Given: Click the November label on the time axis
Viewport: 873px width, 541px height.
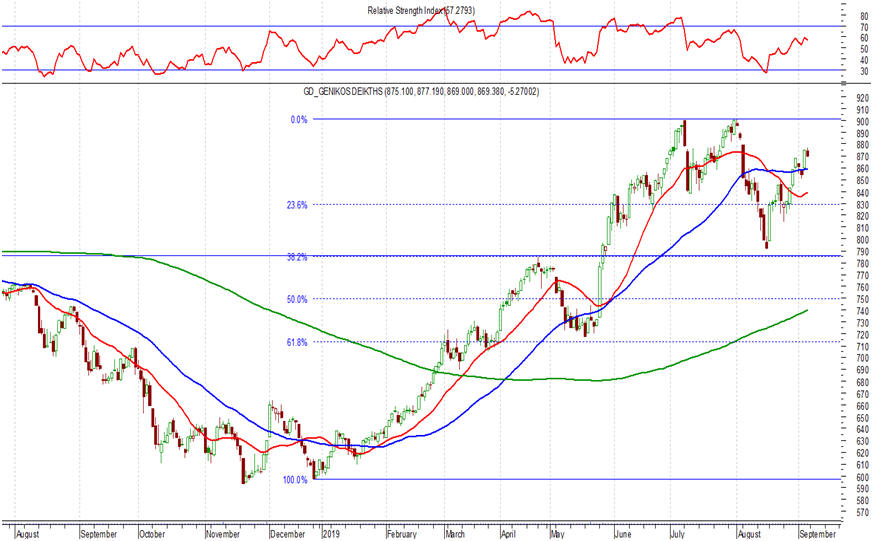Looking at the screenshot, I should (x=223, y=534).
